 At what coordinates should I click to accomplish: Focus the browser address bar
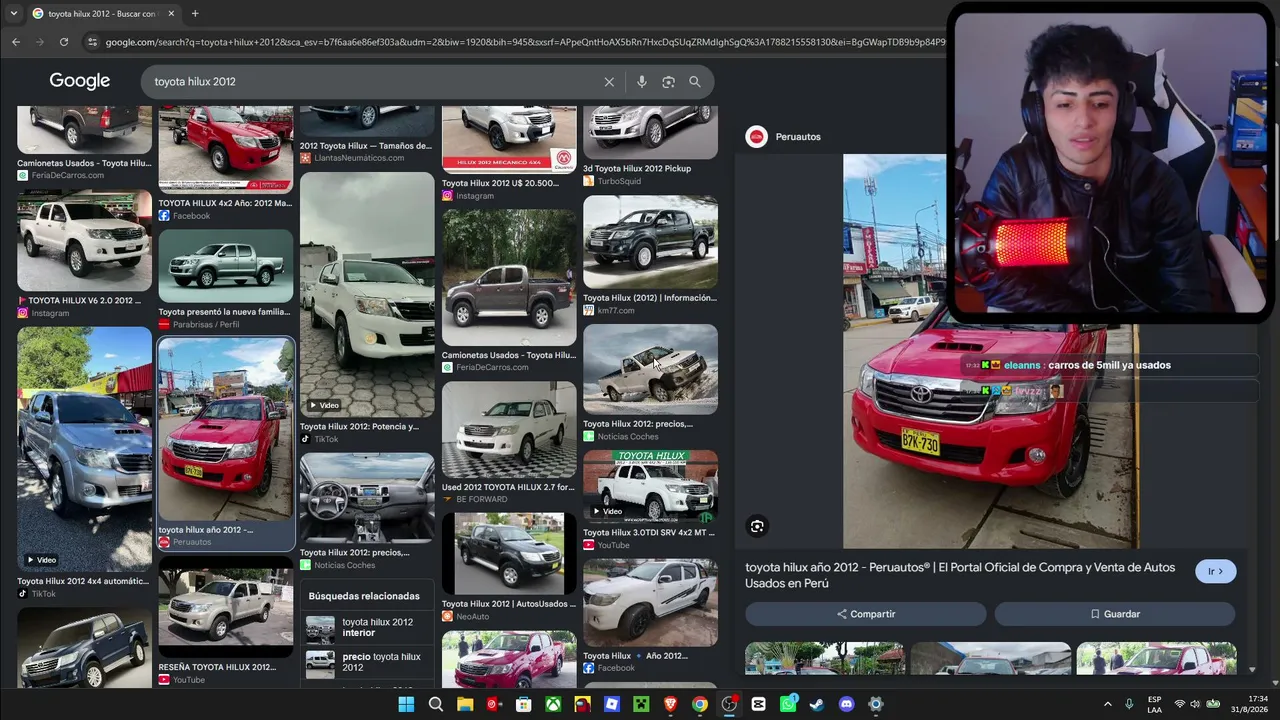(x=525, y=42)
